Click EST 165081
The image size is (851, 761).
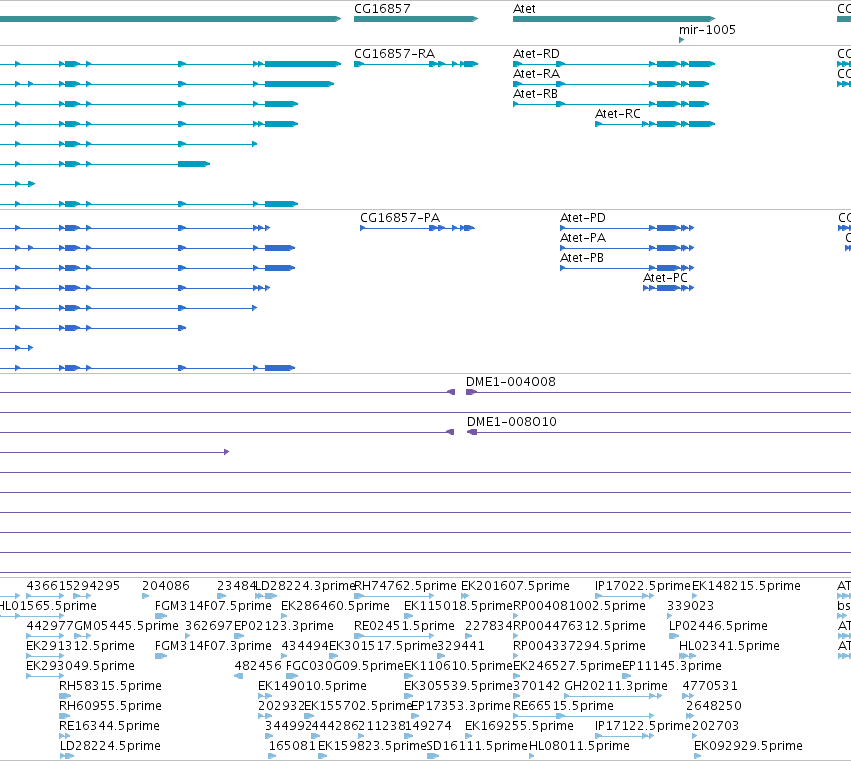pyautogui.click(x=292, y=746)
